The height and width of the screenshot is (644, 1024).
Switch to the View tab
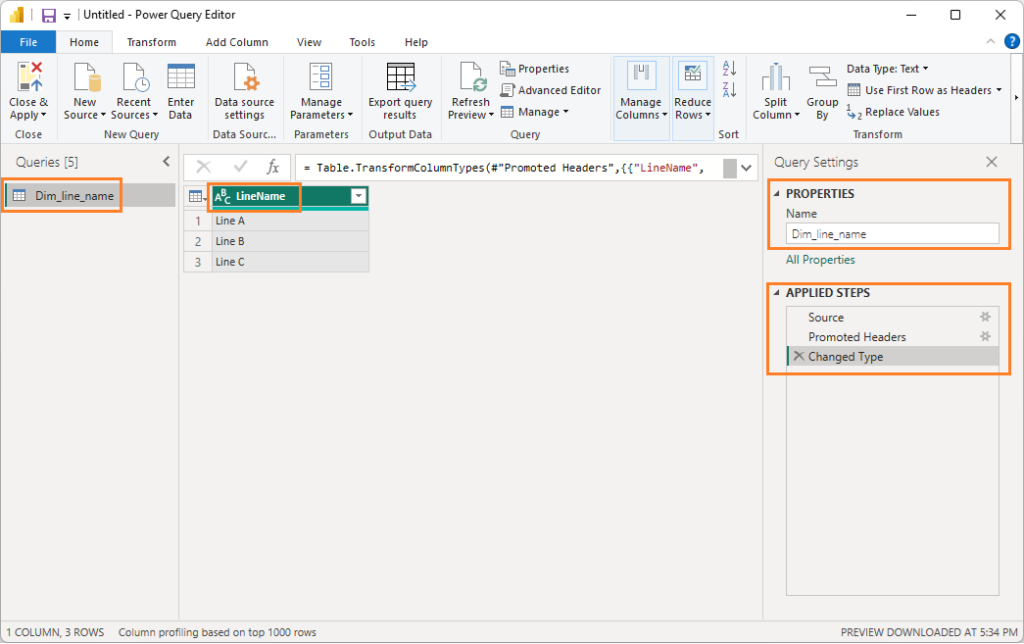[x=309, y=42]
